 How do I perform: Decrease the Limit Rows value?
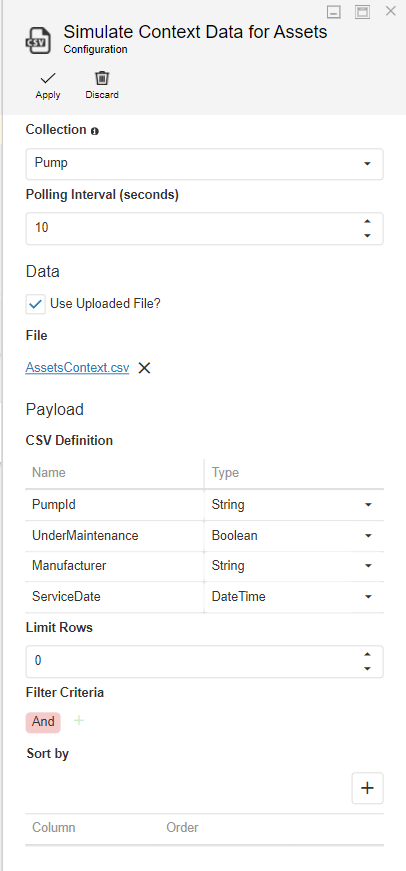coord(367,668)
